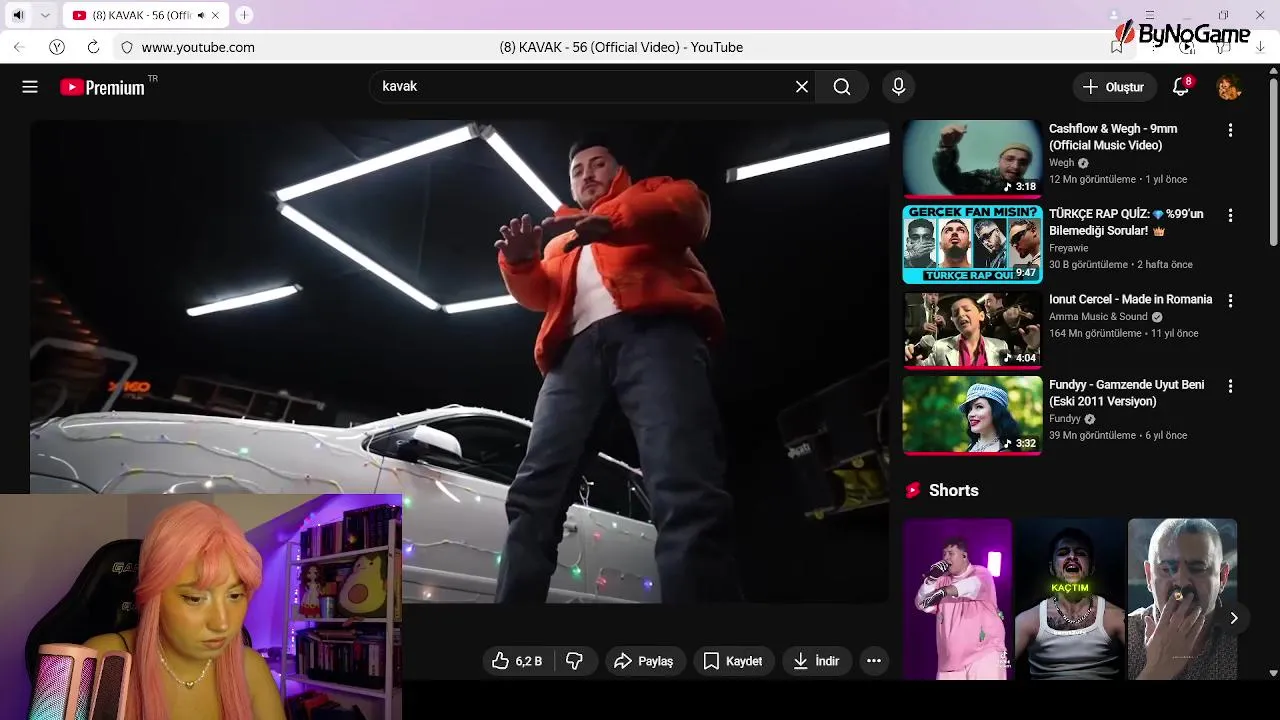Open Ionut Cercel Made in Romania thumbnail
This screenshot has height=720, width=1280.
coord(972,330)
